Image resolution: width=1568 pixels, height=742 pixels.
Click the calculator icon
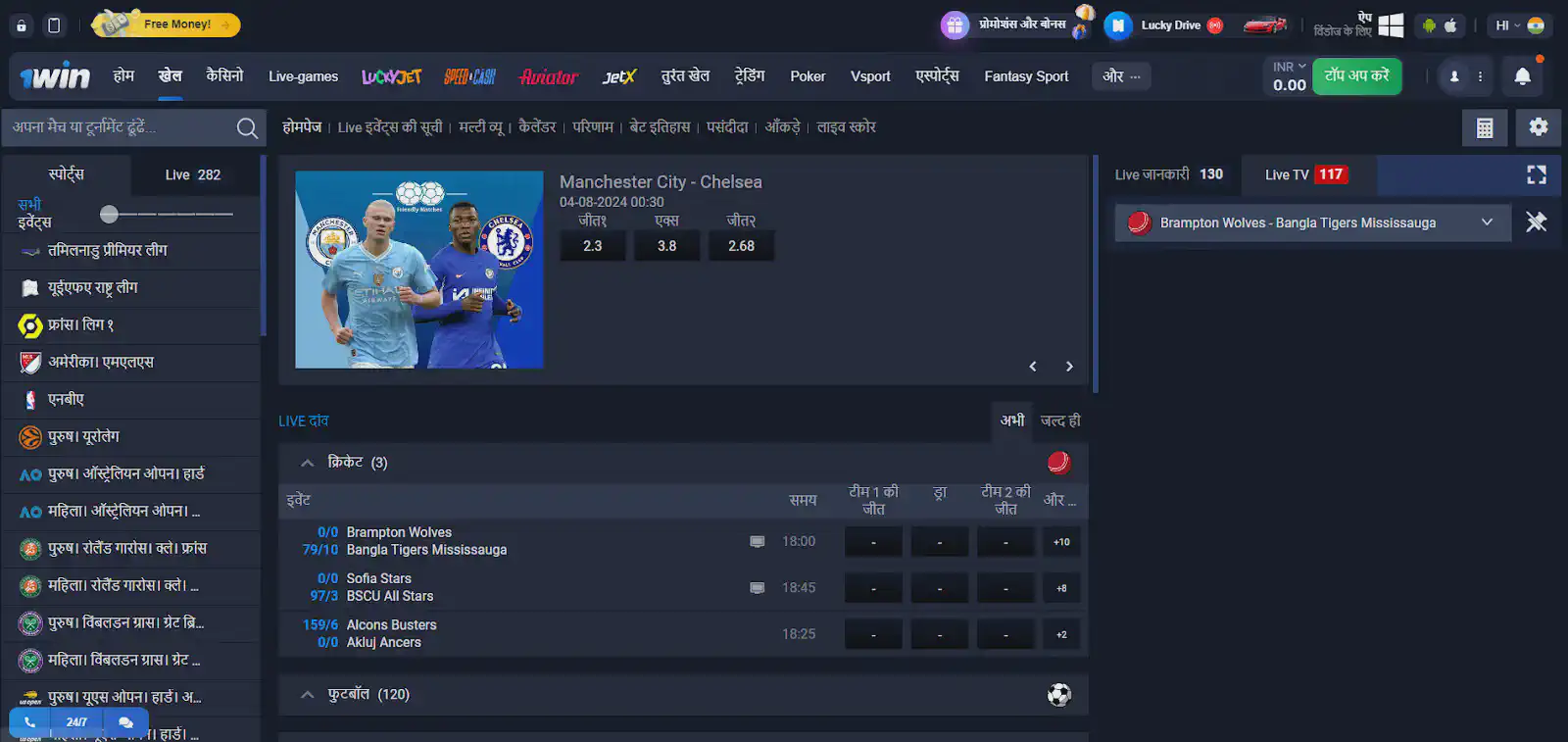pyautogui.click(x=1485, y=127)
